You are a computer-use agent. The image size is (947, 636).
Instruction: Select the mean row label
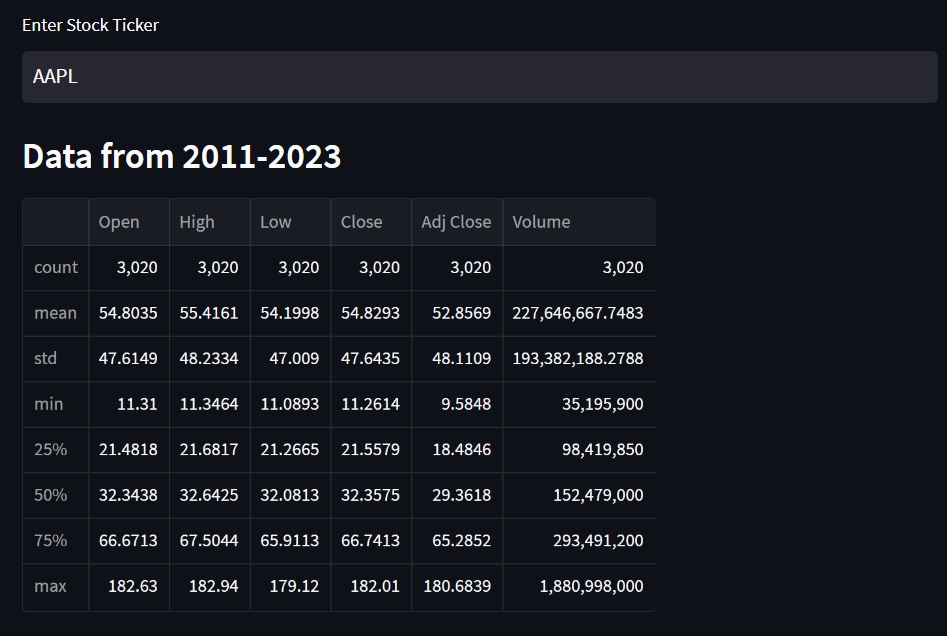click(54, 313)
